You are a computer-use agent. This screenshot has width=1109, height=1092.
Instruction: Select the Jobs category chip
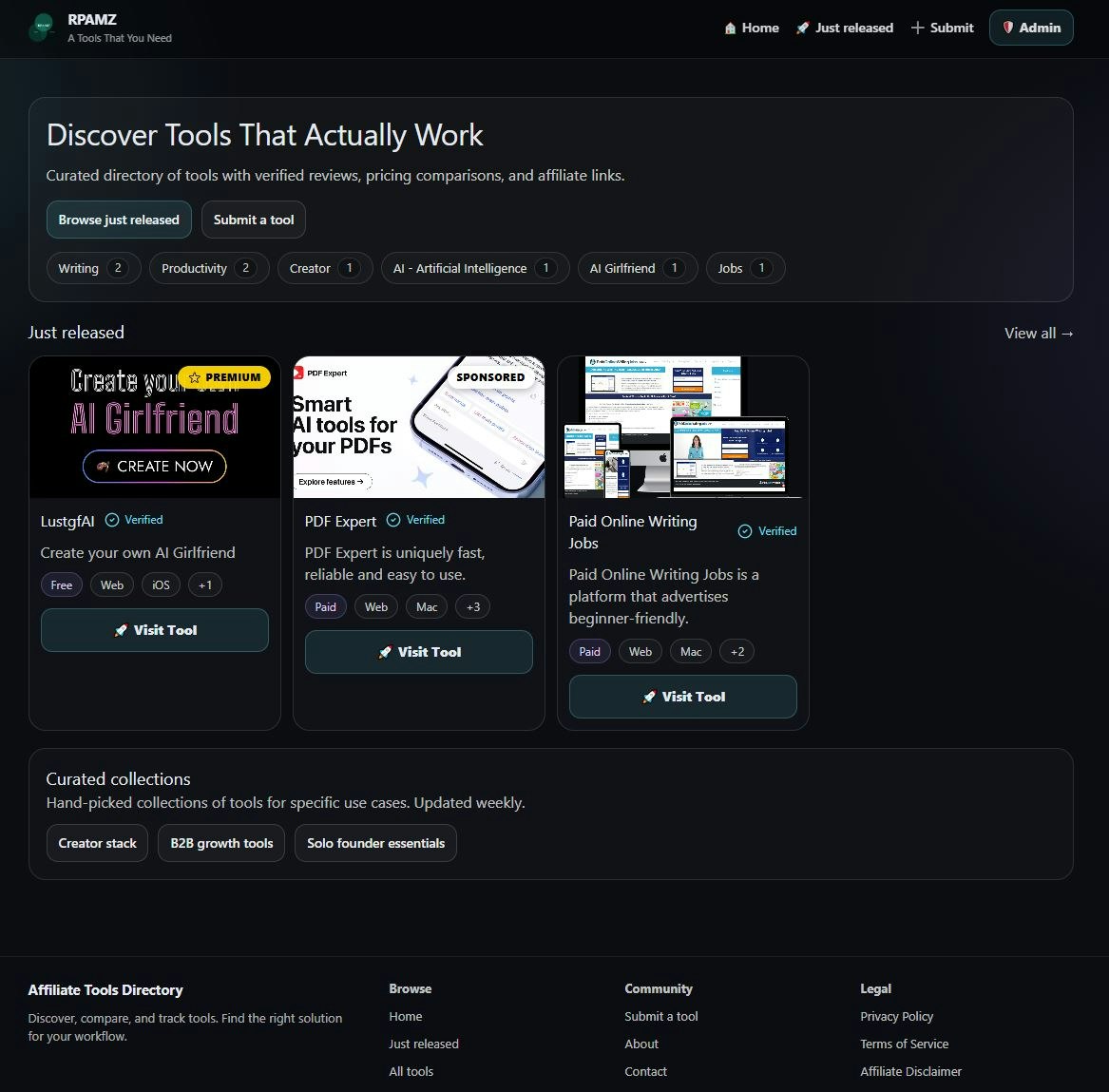point(745,268)
